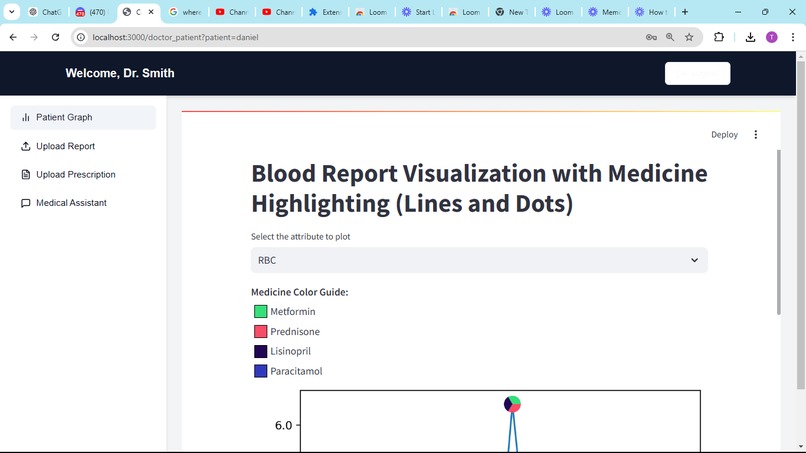
Task: Click the zoom magnifier icon in address bar
Action: 670,37
